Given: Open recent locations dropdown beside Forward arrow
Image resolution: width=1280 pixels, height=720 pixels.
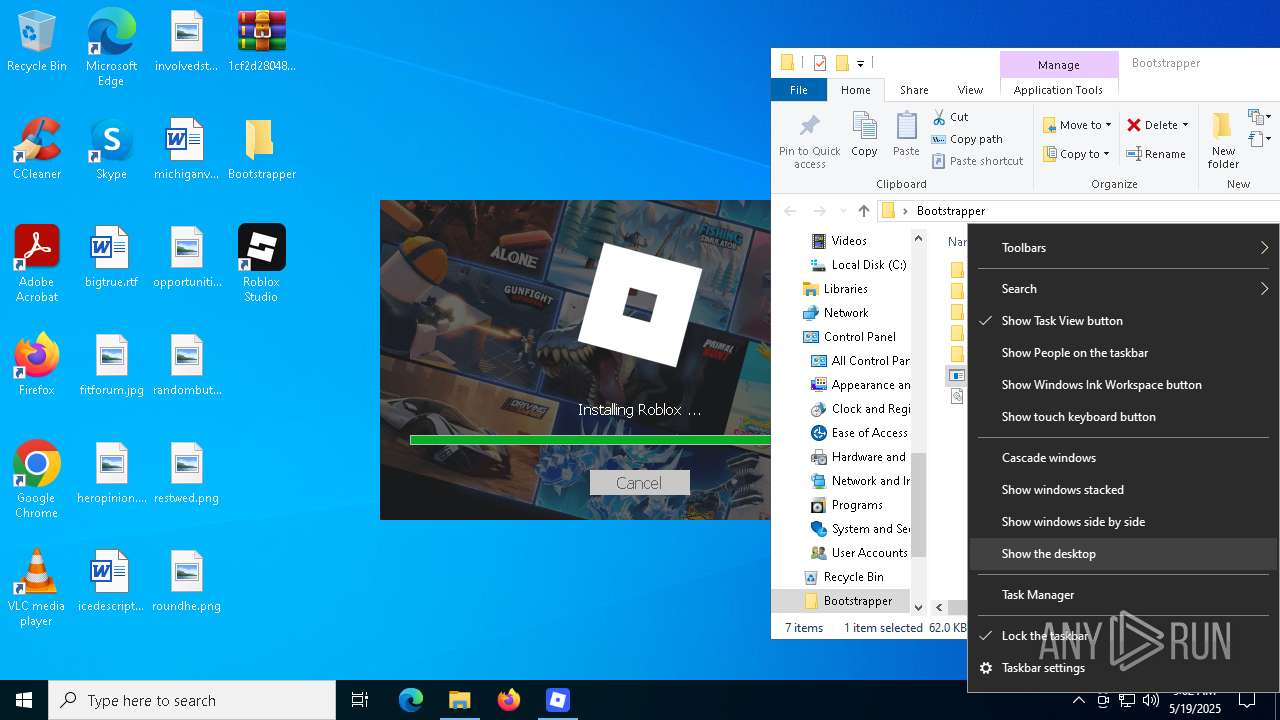Looking at the screenshot, I should click(842, 211).
